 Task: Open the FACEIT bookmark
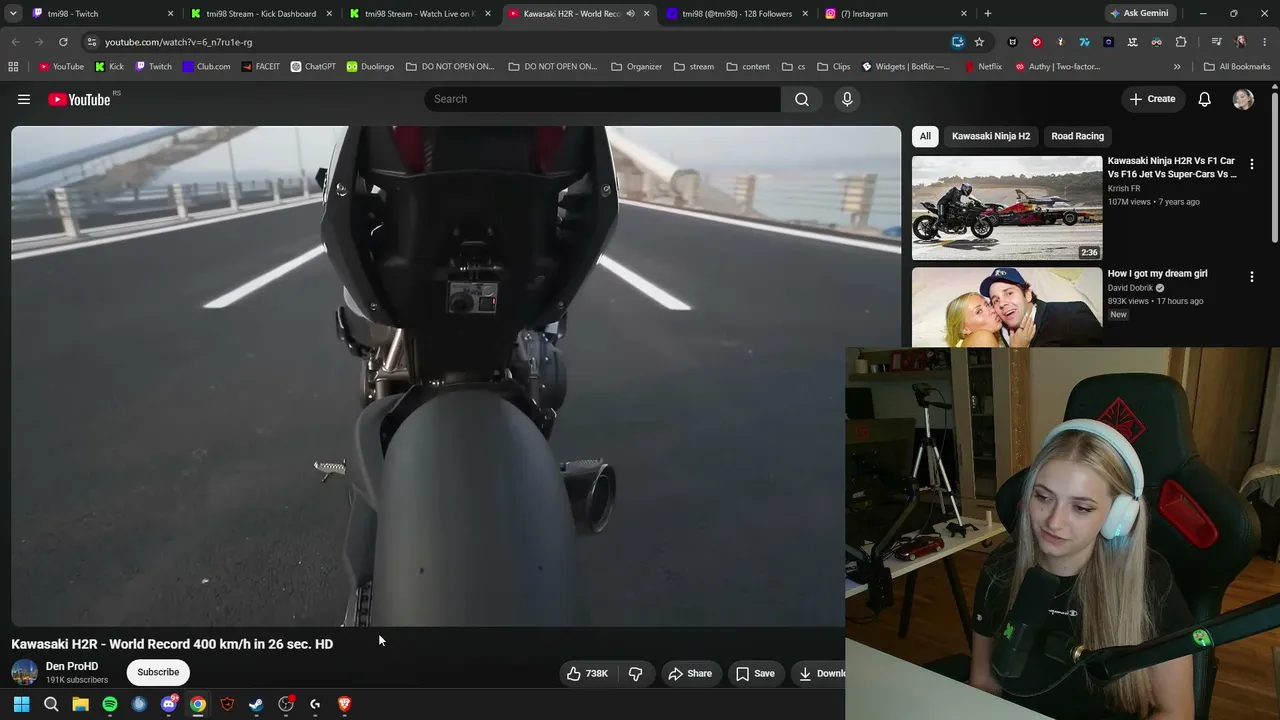coord(261,67)
